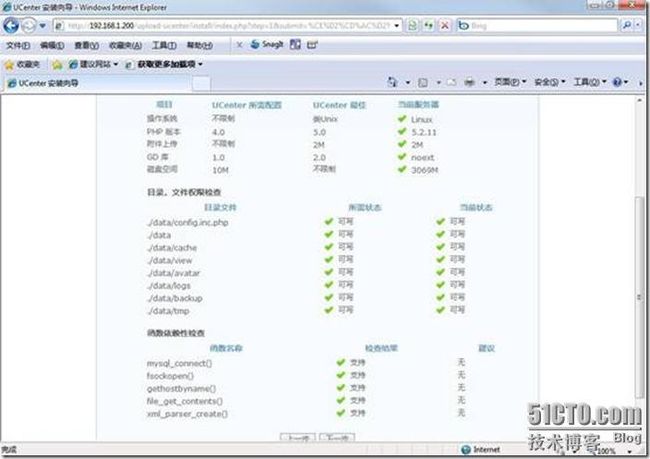Click the Home icon in command bar
This screenshot has width=650, height=459.
click(x=392, y=82)
